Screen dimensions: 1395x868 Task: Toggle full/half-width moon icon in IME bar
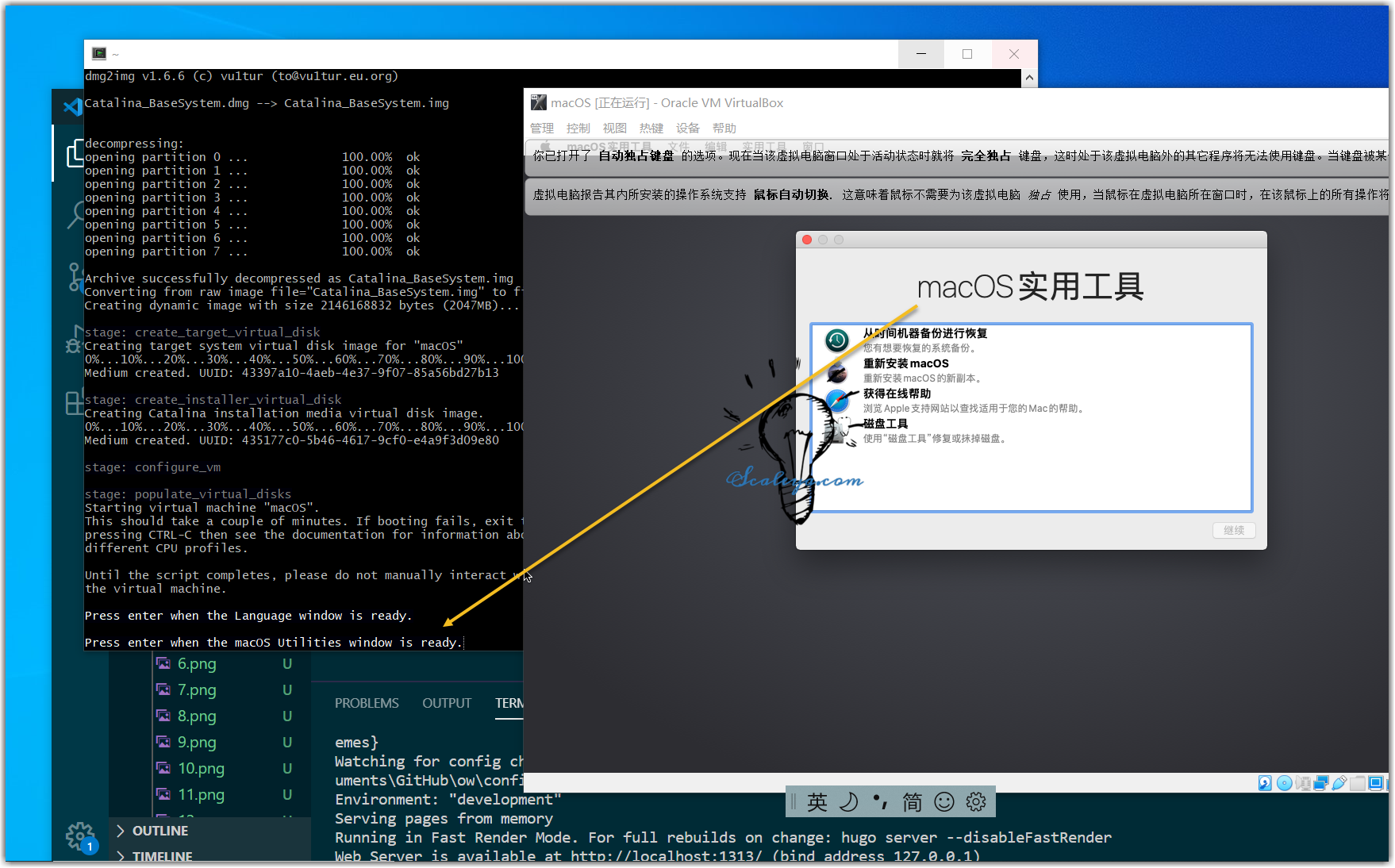tap(848, 802)
